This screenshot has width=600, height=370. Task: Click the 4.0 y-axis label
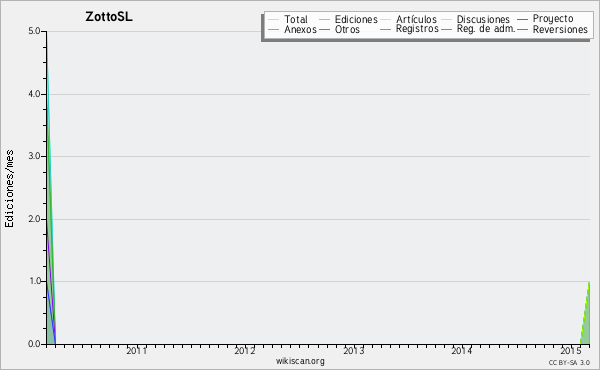(x=34, y=94)
